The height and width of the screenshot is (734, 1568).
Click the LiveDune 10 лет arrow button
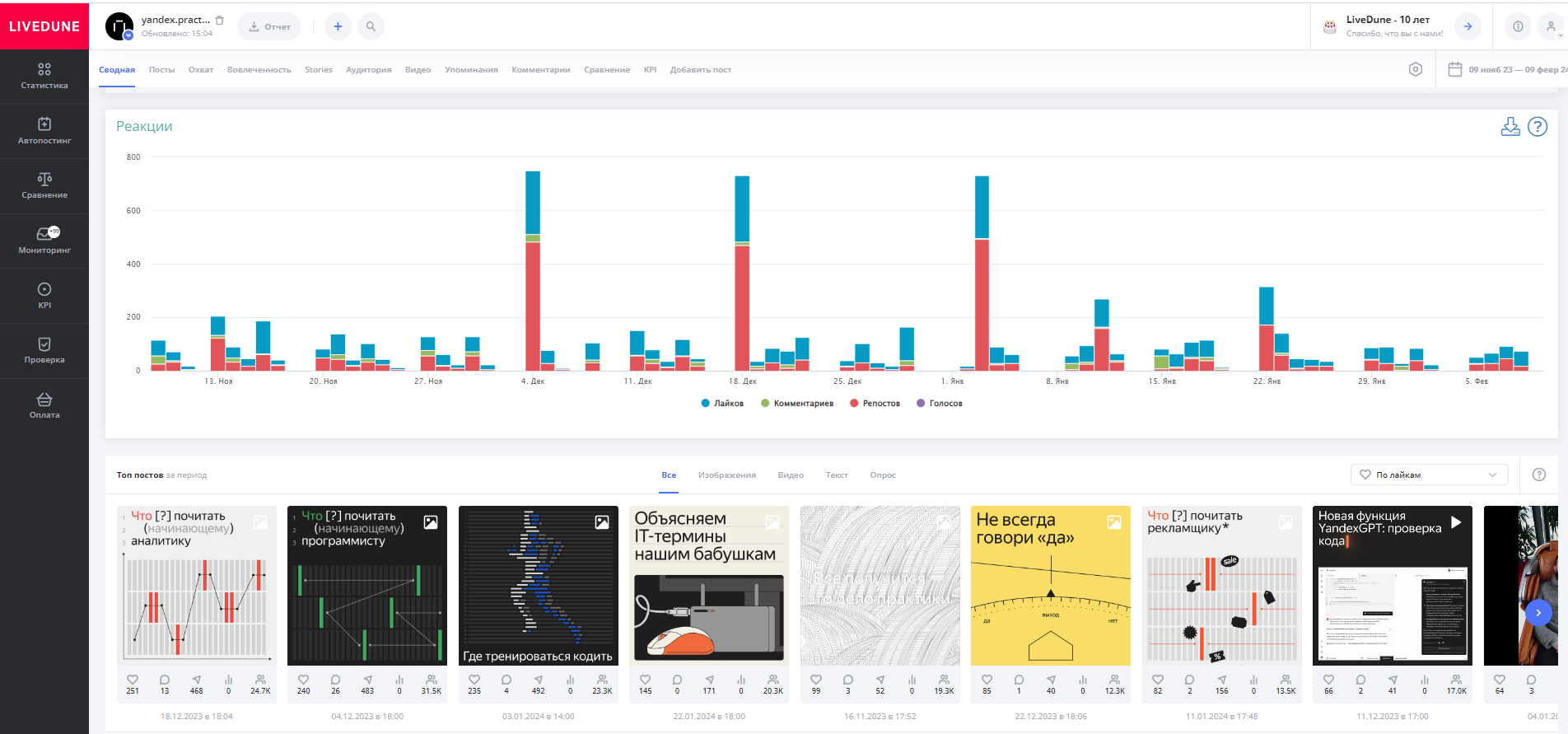pyautogui.click(x=1468, y=26)
